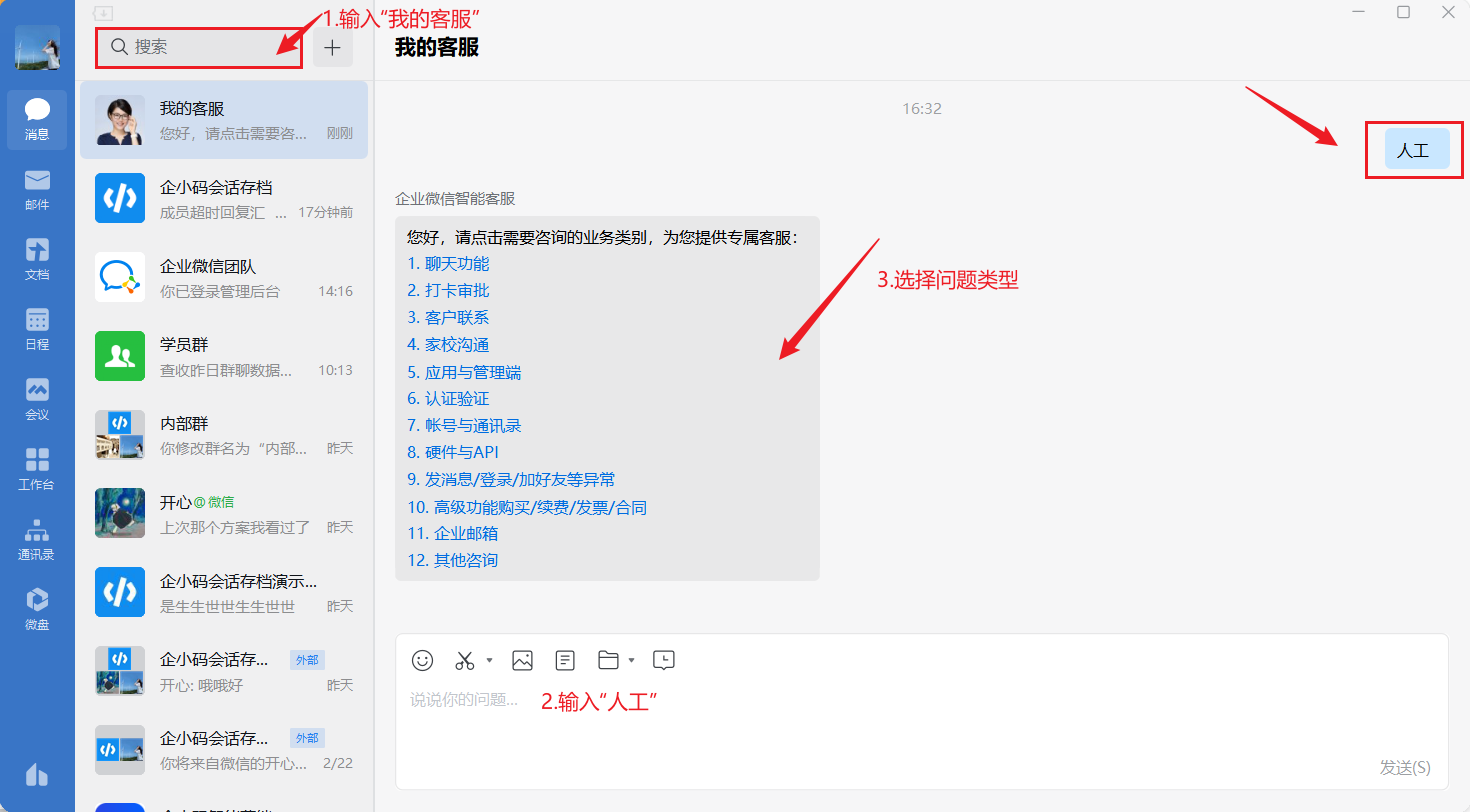Open 企小码会话存档演示 conversation
1470x812 pixels.
point(224,593)
